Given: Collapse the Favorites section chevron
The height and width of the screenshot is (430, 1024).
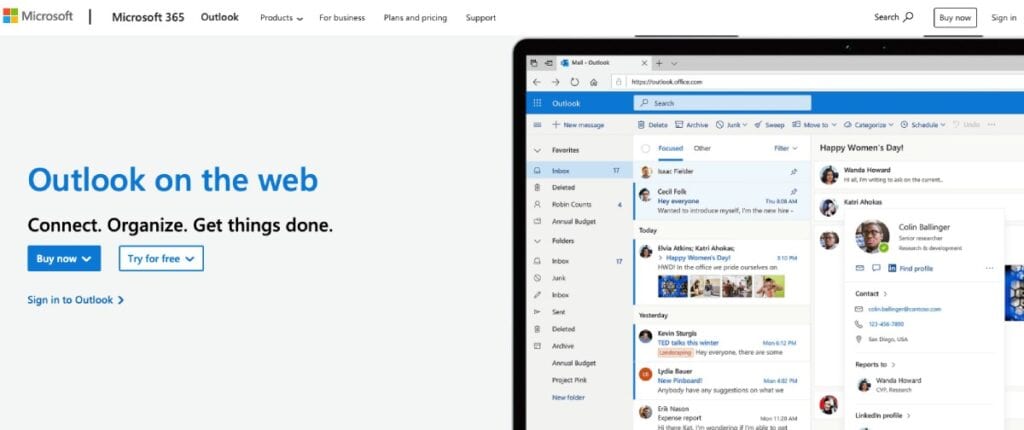Looking at the screenshot, I should pyautogui.click(x=537, y=150).
